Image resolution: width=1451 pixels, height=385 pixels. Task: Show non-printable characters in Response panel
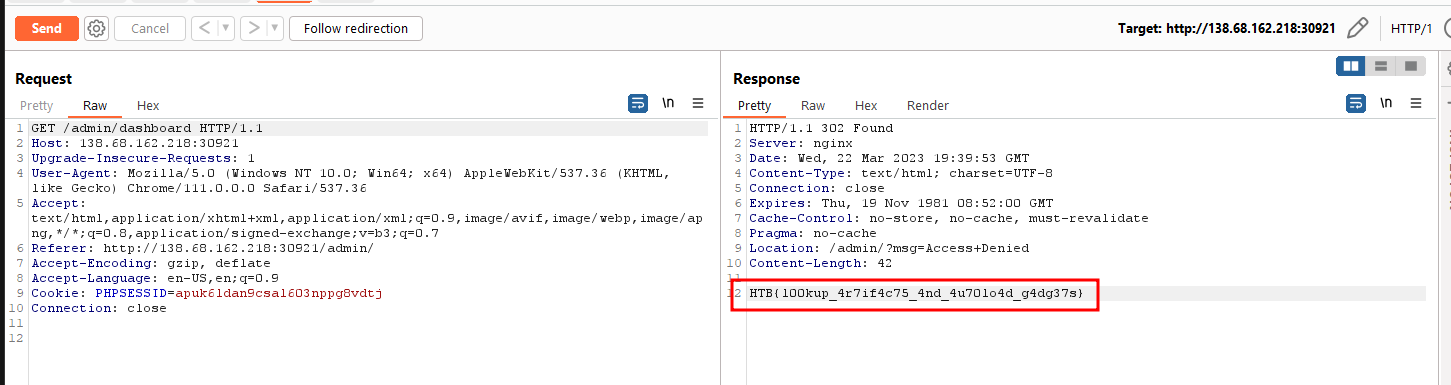coord(1386,103)
